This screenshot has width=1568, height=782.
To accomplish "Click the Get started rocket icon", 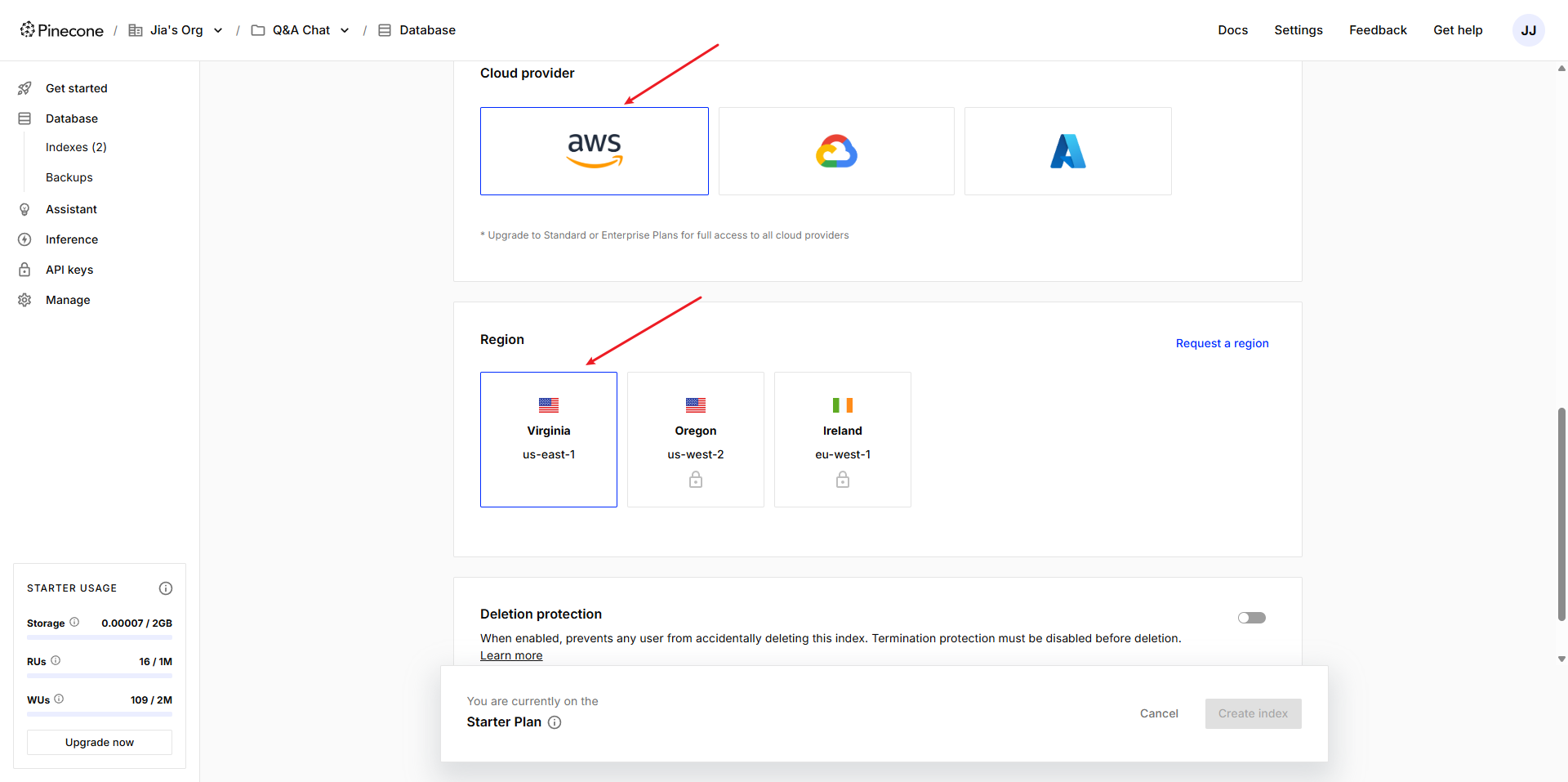I will click(x=24, y=88).
